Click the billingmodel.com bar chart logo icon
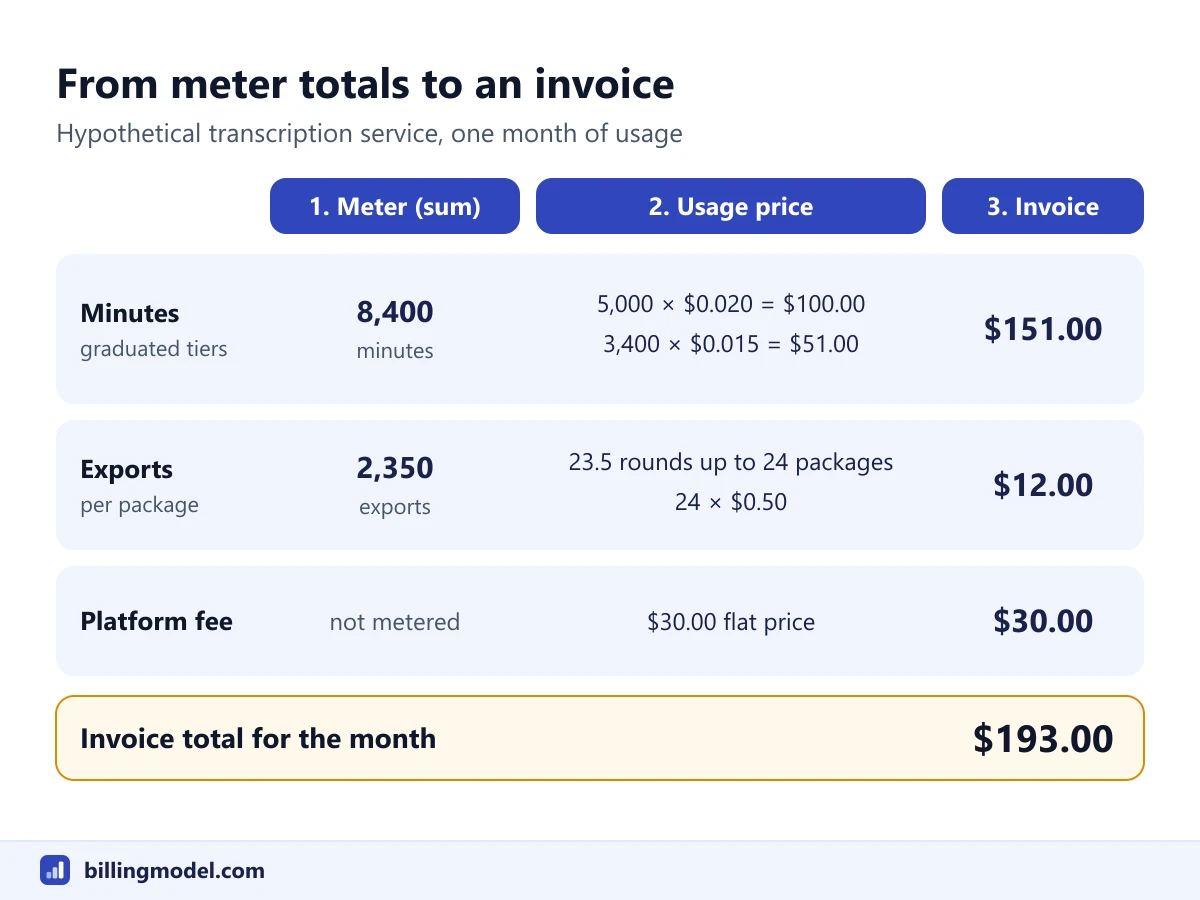The width and height of the screenshot is (1200, 900). tap(55, 870)
